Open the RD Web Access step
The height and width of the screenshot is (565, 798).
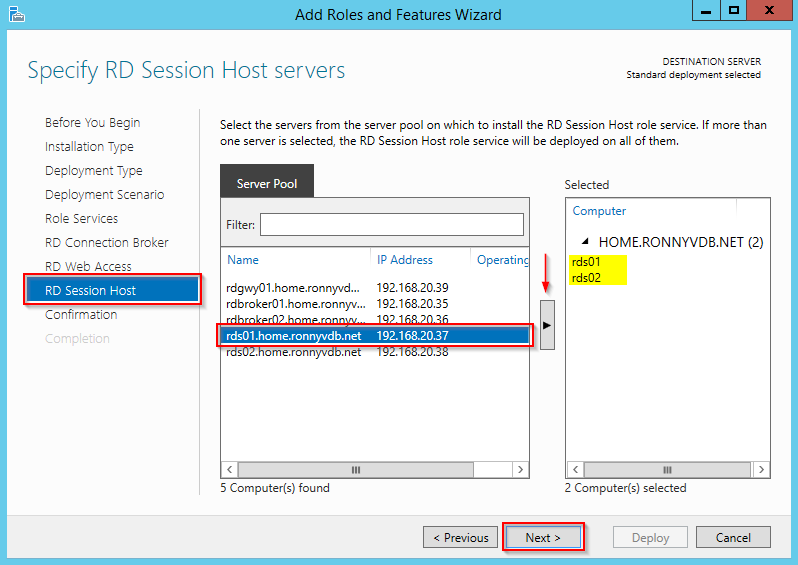click(x=88, y=266)
